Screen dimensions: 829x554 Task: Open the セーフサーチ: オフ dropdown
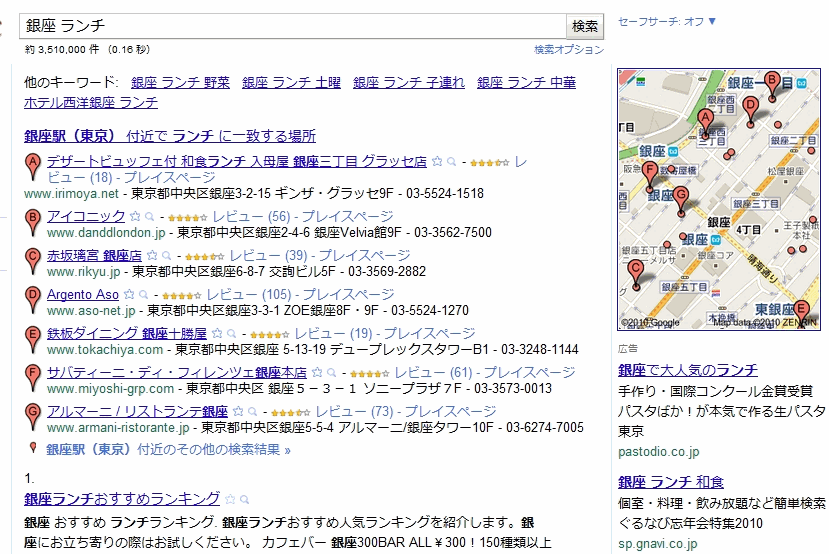[x=667, y=21]
